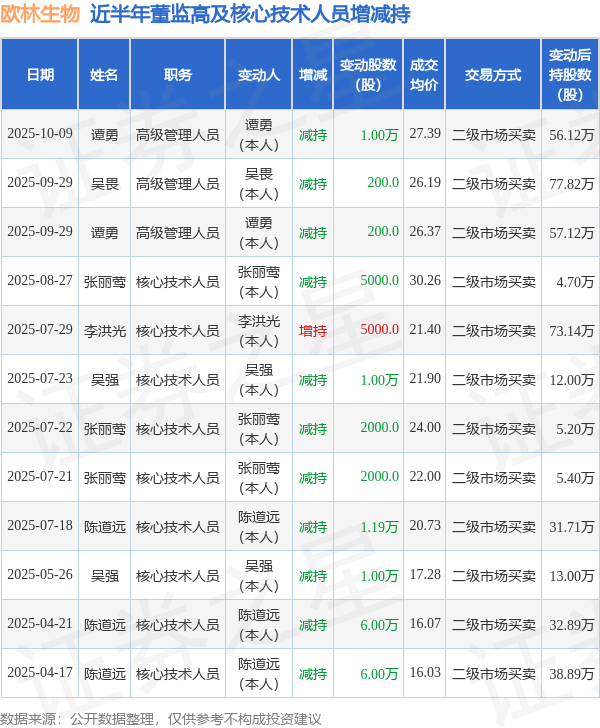Select the 变动股数(股) column header

click(368, 75)
